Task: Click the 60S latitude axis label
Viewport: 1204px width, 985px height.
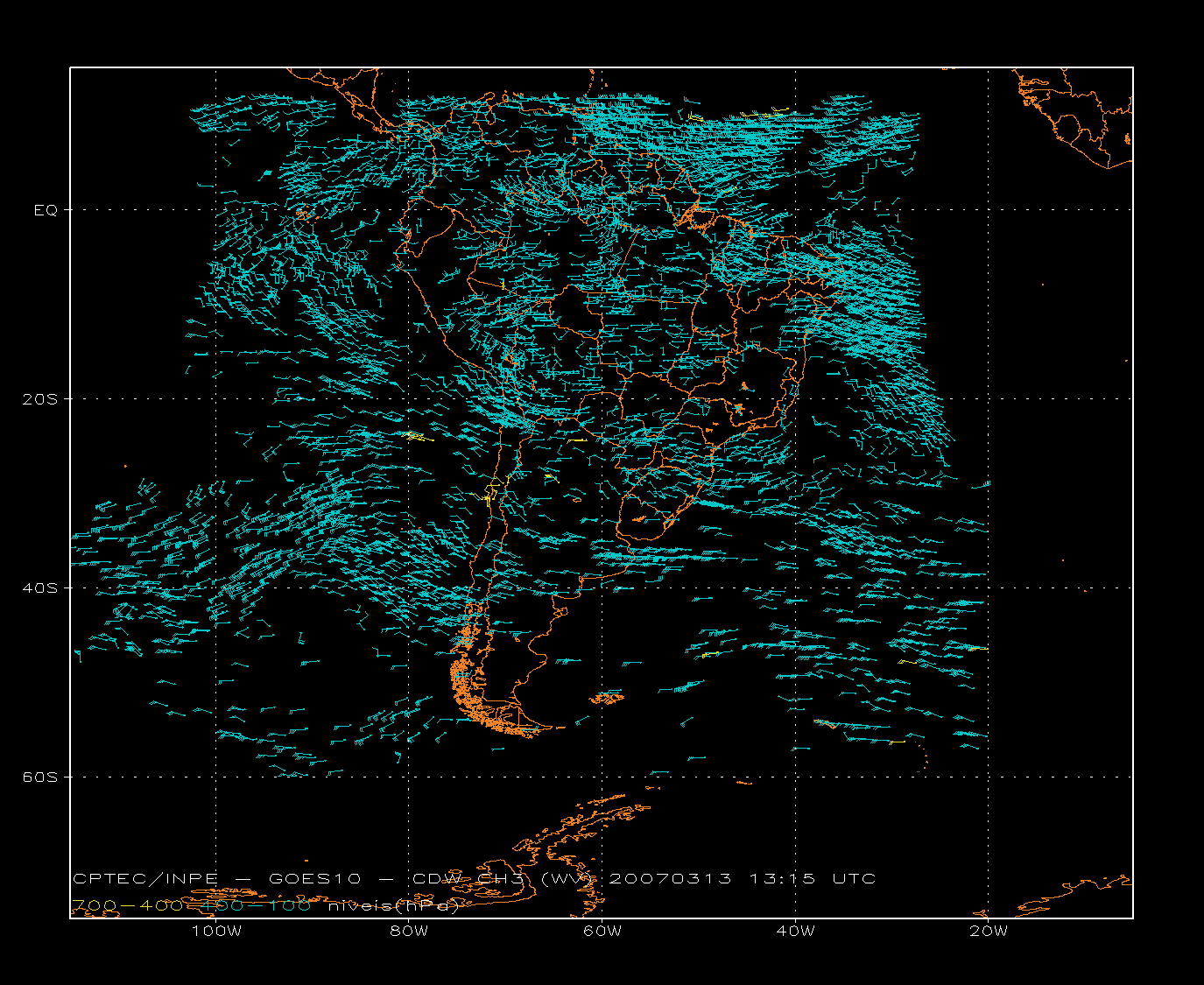Action: [x=39, y=777]
